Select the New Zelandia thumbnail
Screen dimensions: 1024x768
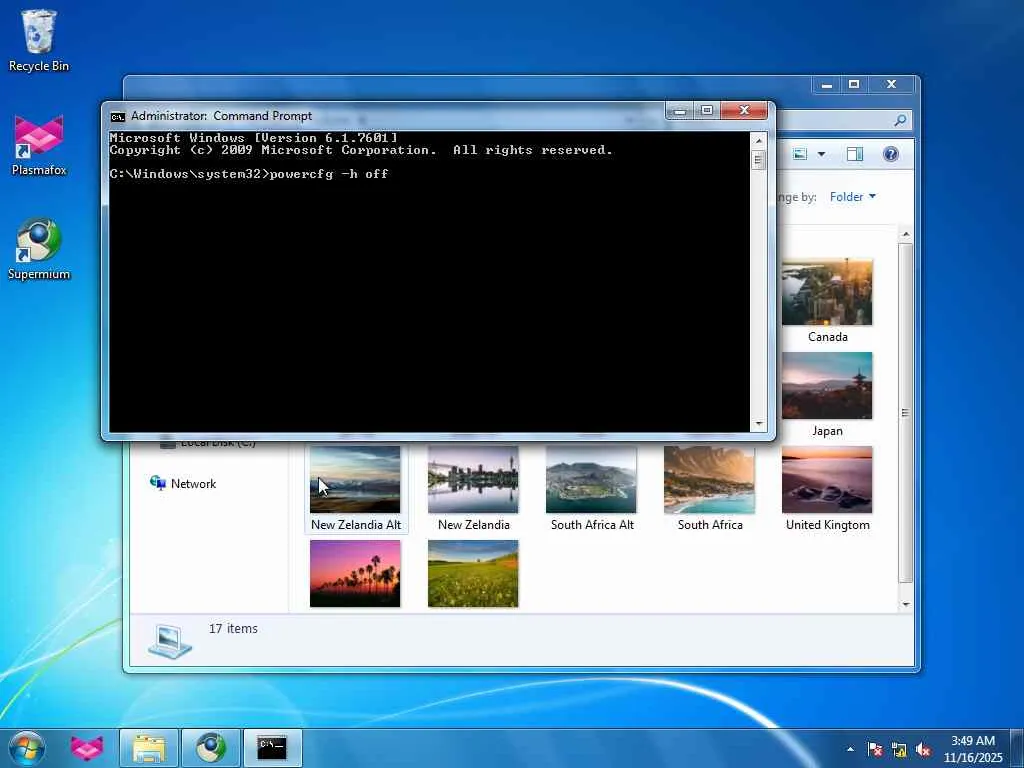473,479
